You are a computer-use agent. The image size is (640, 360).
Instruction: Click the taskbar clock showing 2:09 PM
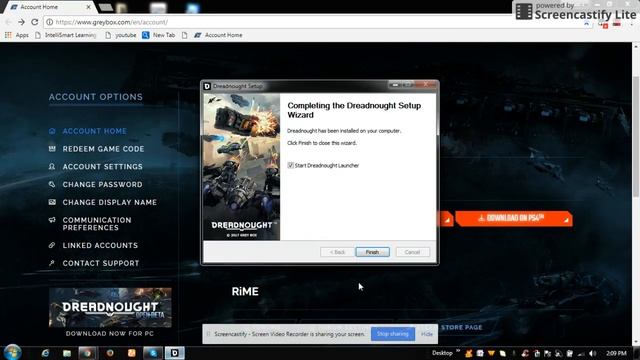(x=616, y=353)
